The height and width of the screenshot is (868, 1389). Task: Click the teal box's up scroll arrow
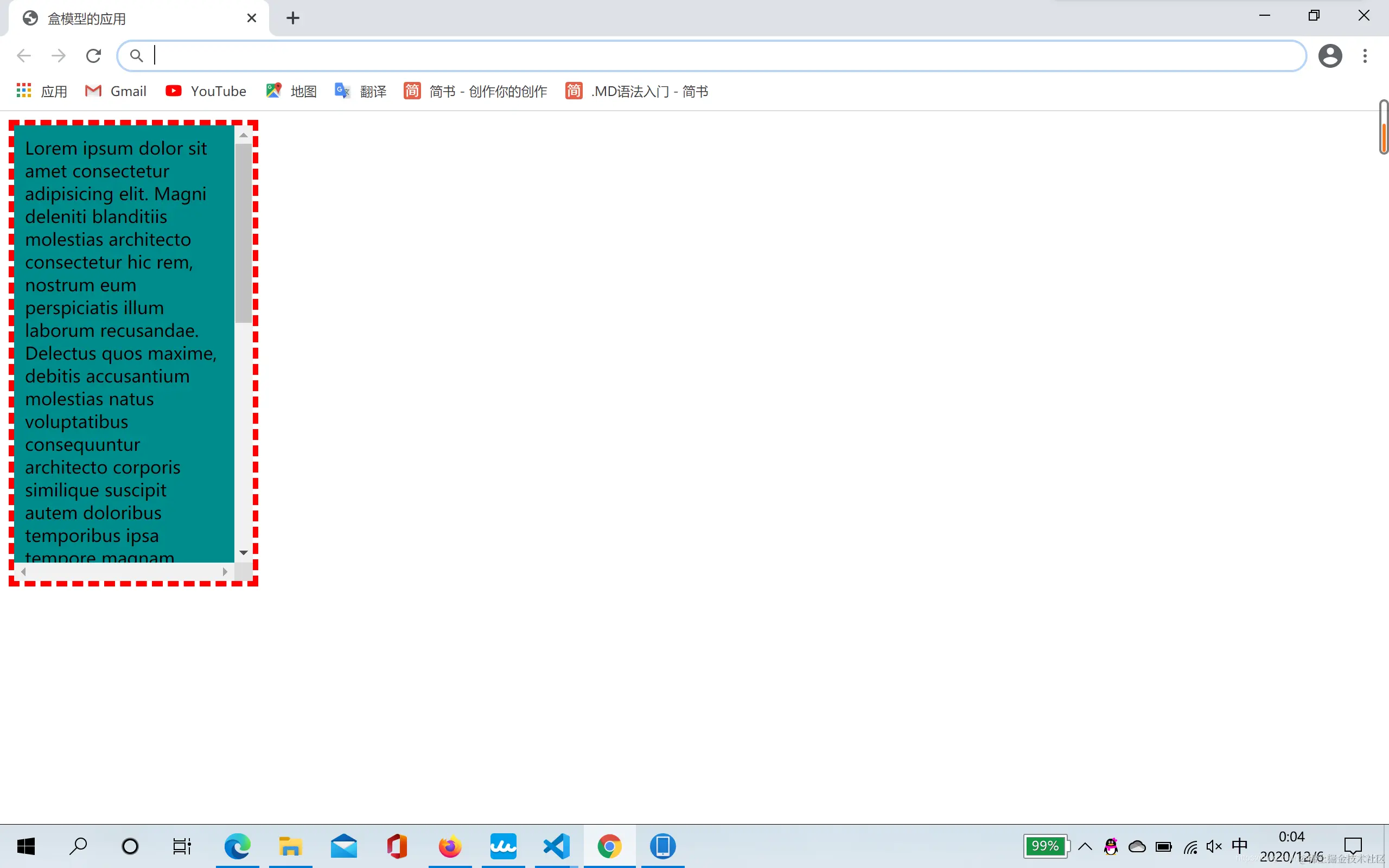click(244, 136)
